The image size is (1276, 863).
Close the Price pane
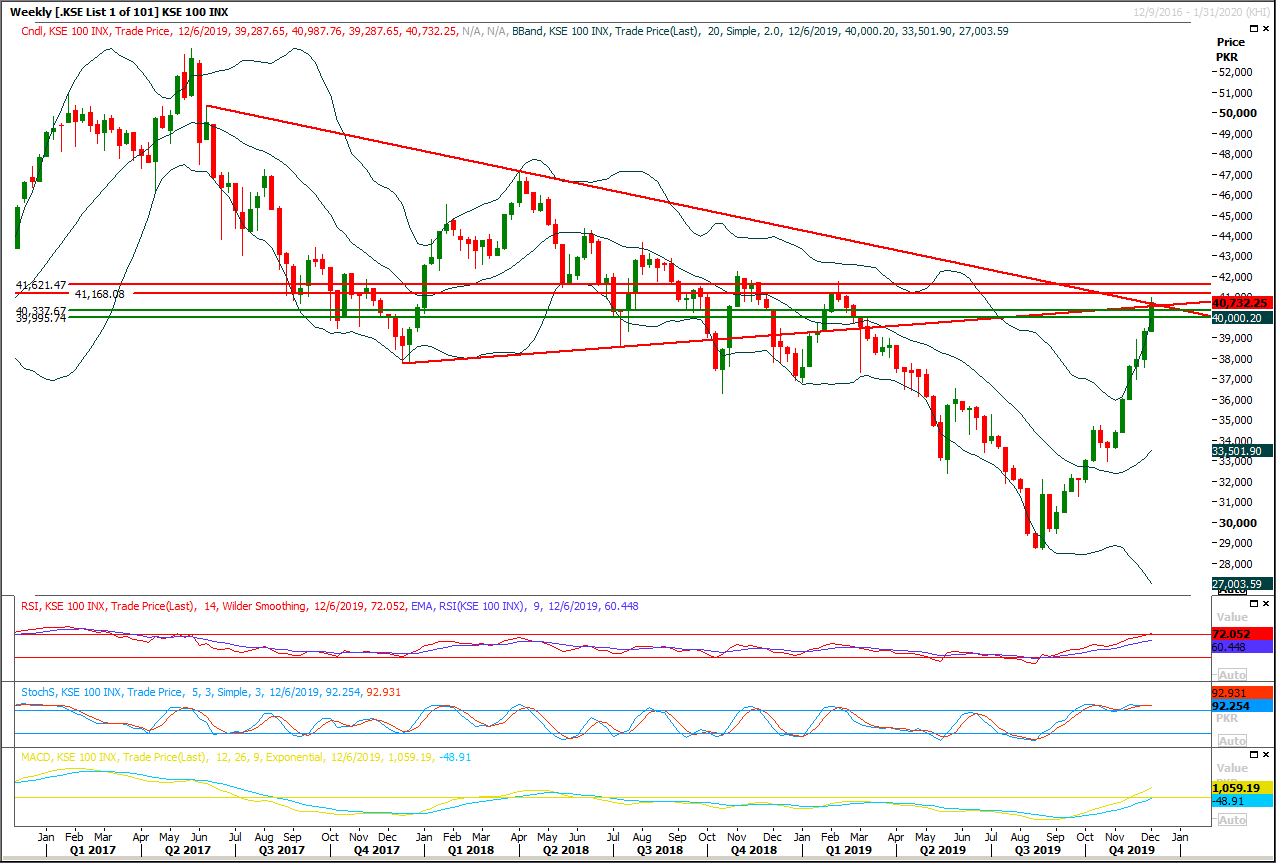pyautogui.click(x=1264, y=29)
